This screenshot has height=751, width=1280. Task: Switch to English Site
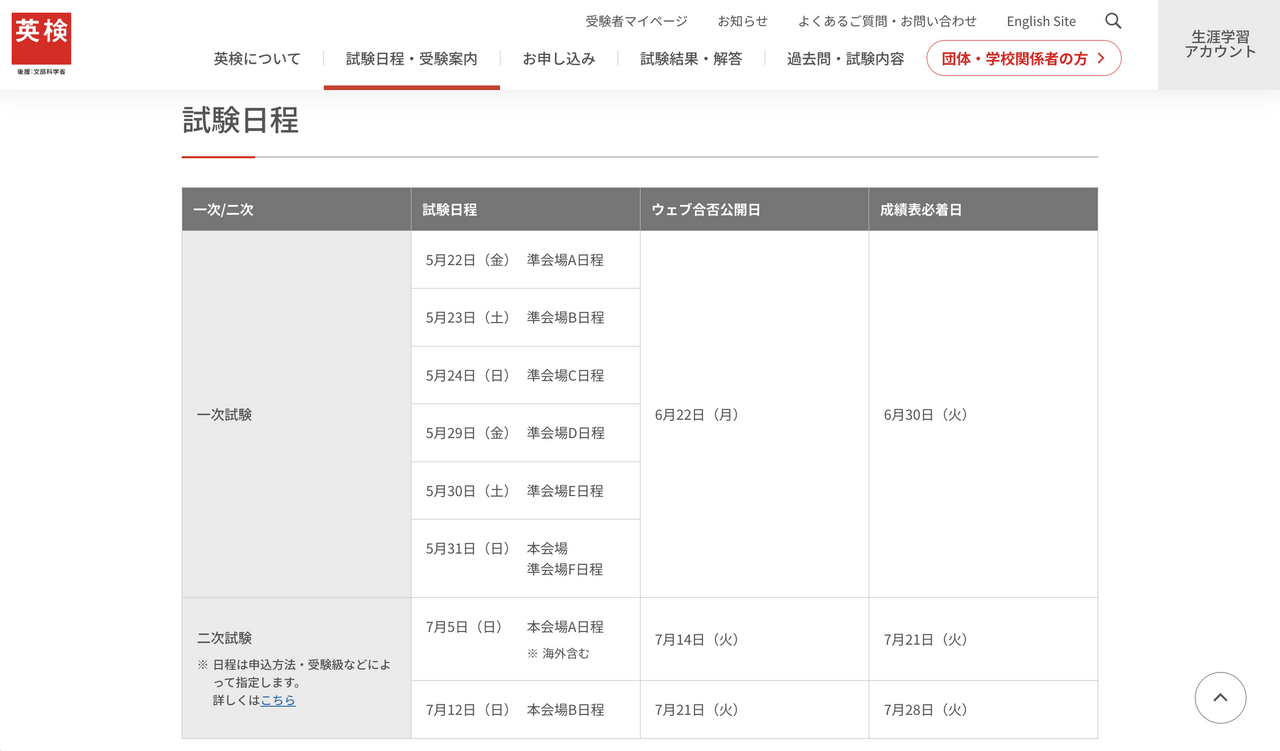[x=1041, y=21]
